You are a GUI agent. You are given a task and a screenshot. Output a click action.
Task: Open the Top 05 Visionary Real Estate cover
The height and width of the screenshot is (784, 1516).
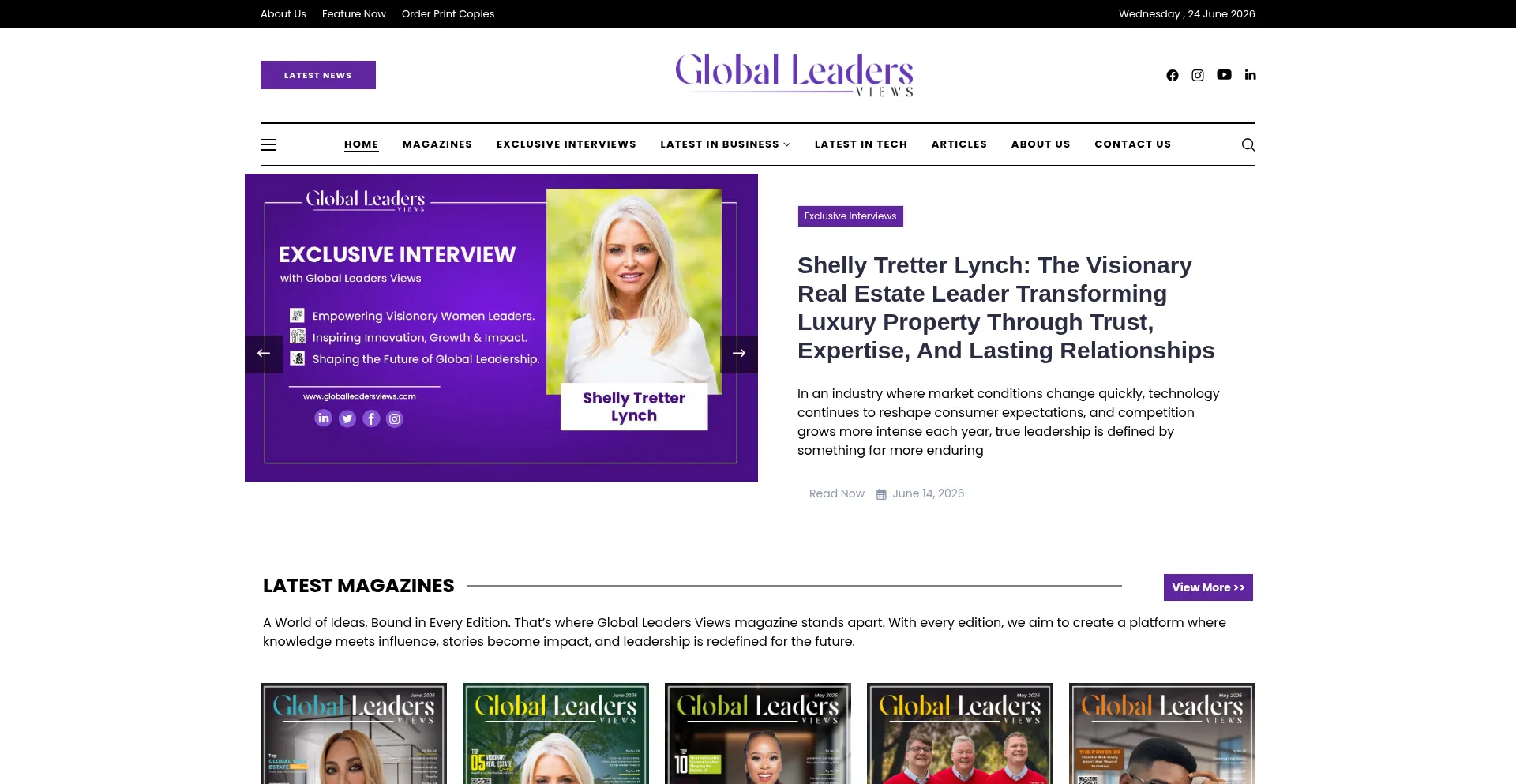[556, 733]
